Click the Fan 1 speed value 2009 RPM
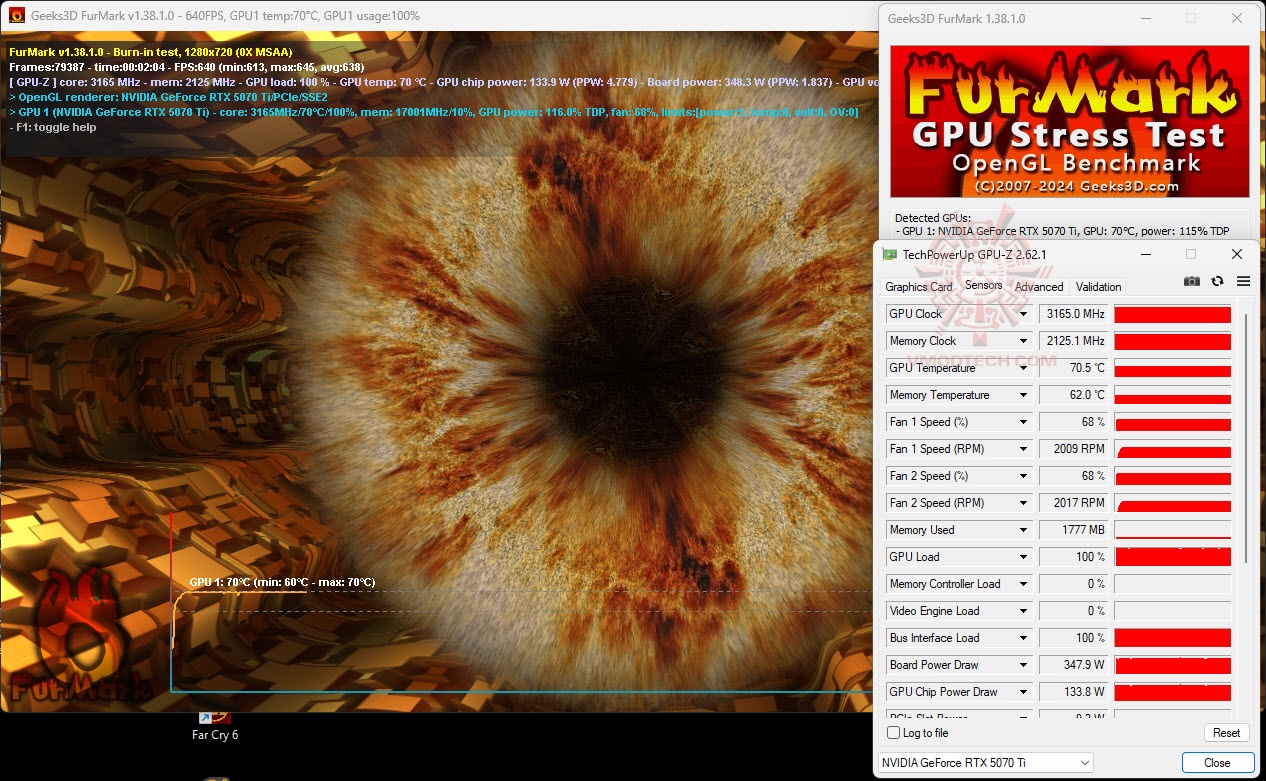1266x781 pixels. pos(1074,449)
